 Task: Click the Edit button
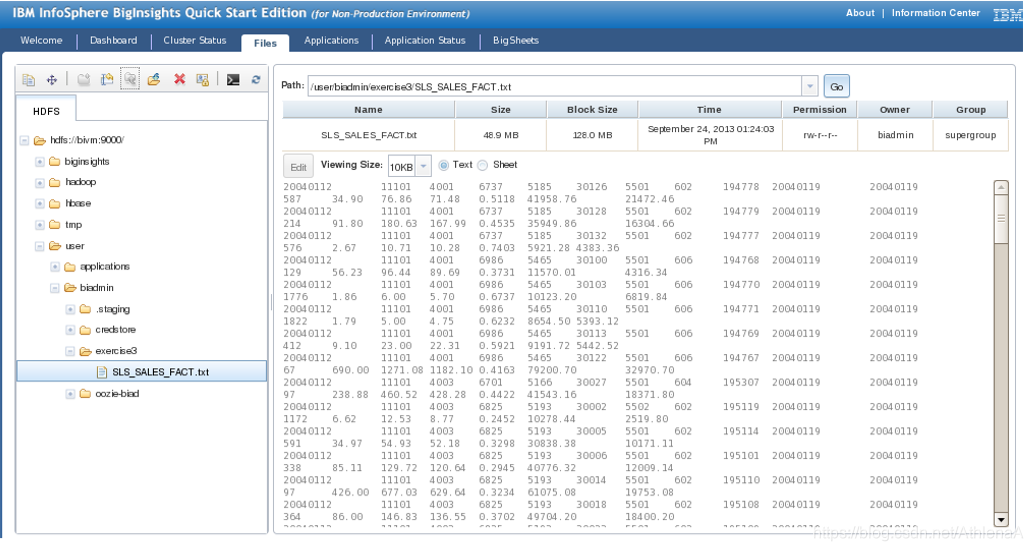[298, 167]
